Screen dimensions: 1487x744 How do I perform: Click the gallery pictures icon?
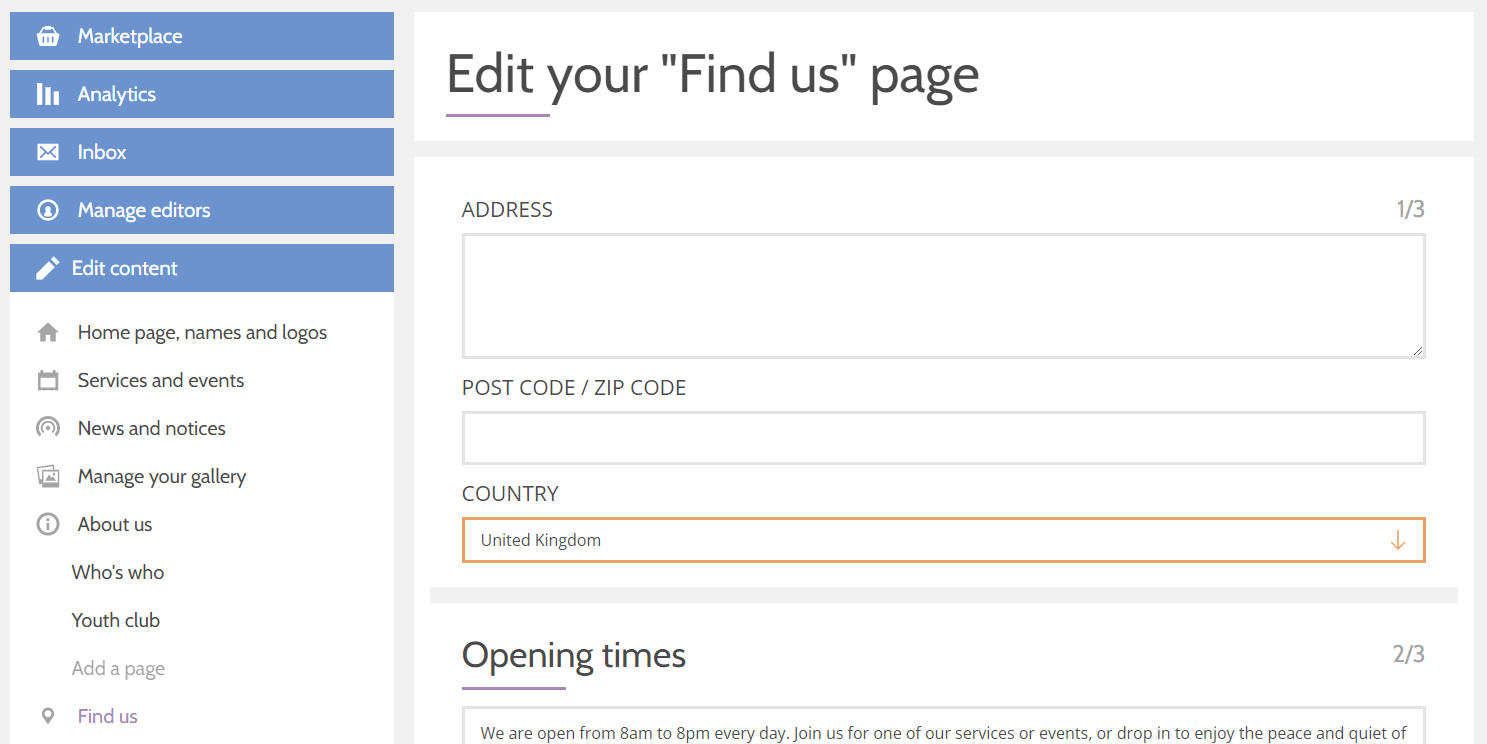[x=47, y=476]
